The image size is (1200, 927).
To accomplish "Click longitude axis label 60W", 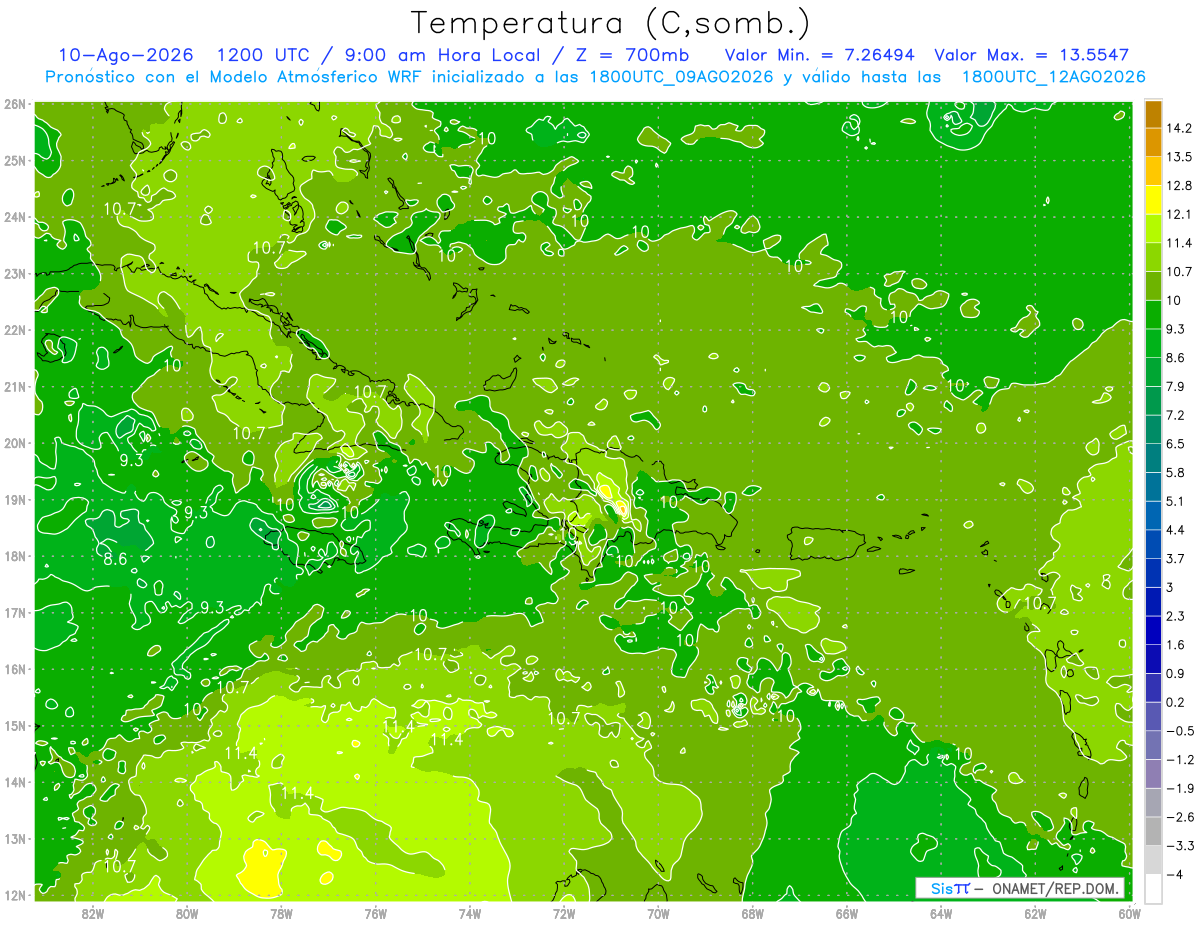I will pos(1130,912).
